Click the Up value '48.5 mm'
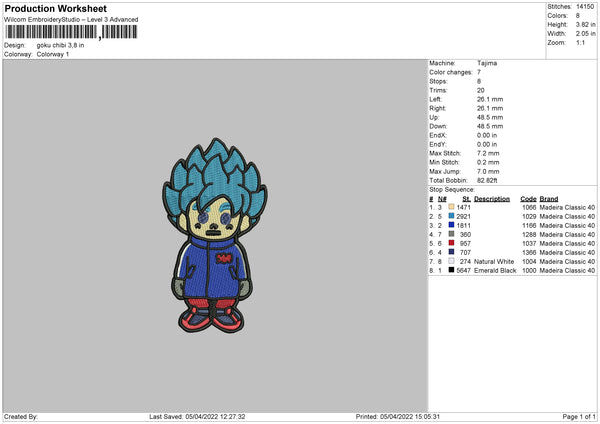Screen dimensions: 600x424 click(x=490, y=117)
